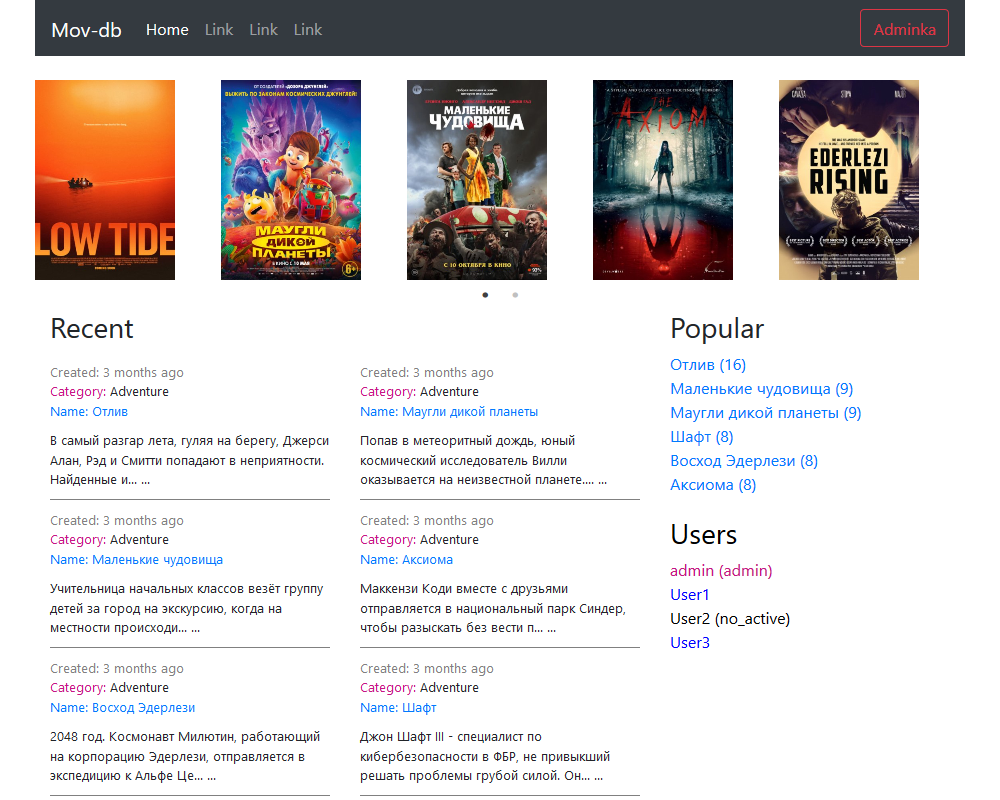Screen dimensions: 1000x800
Task: Open Popular link Восход Эдерлези (8)
Action: point(744,461)
